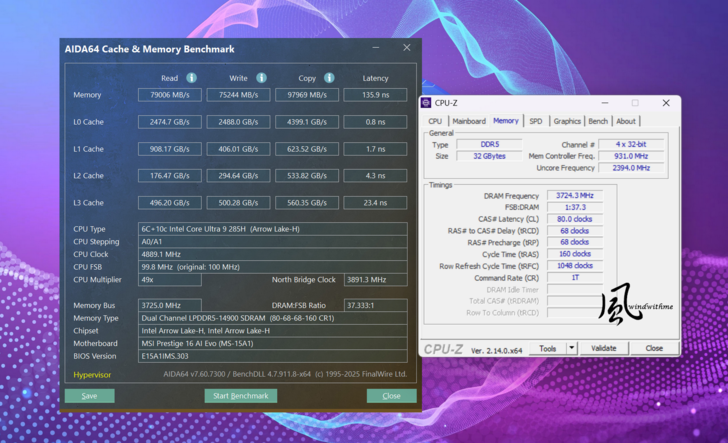The image size is (728, 443).
Task: Click the info icon next to Copy
Action: tap(329, 78)
